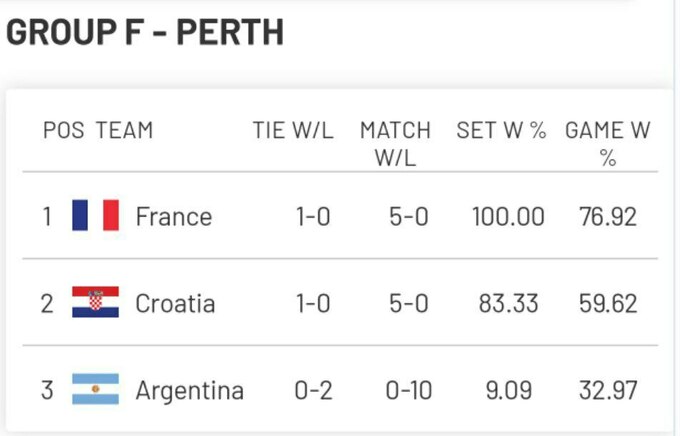Screen dimensions: 680x436
Task: Click Argentina's 32.97 game win percentage
Action: coord(608,390)
